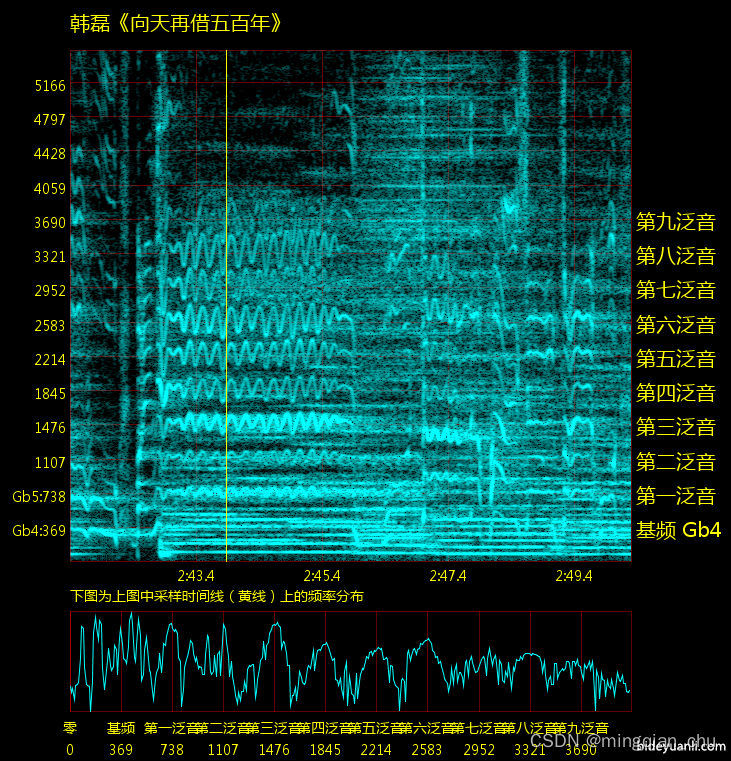Click the 基频 Gb4 fundamental label
Image resolution: width=731 pixels, height=761 pixels.
click(678, 530)
